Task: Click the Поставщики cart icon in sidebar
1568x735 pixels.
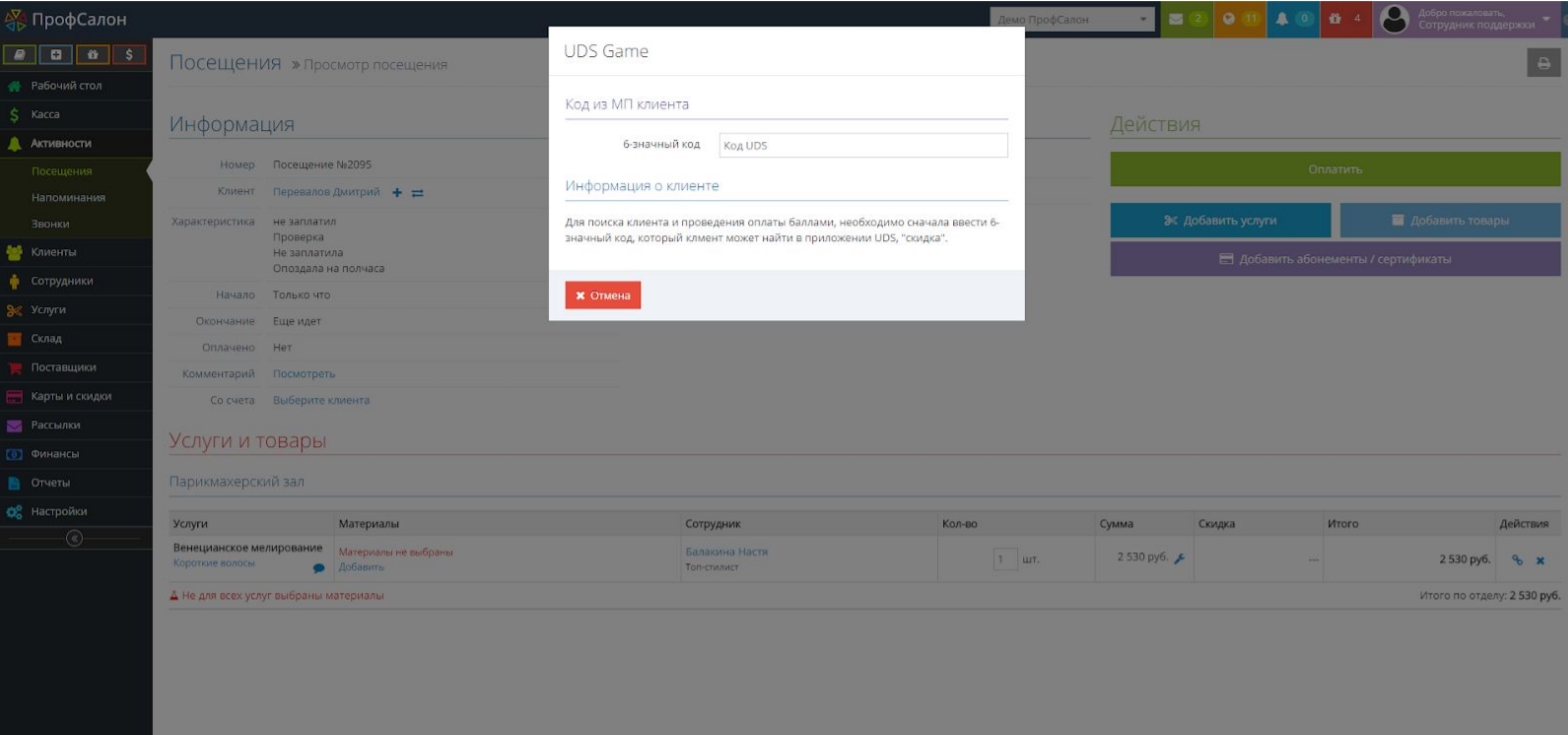Action: point(14,368)
